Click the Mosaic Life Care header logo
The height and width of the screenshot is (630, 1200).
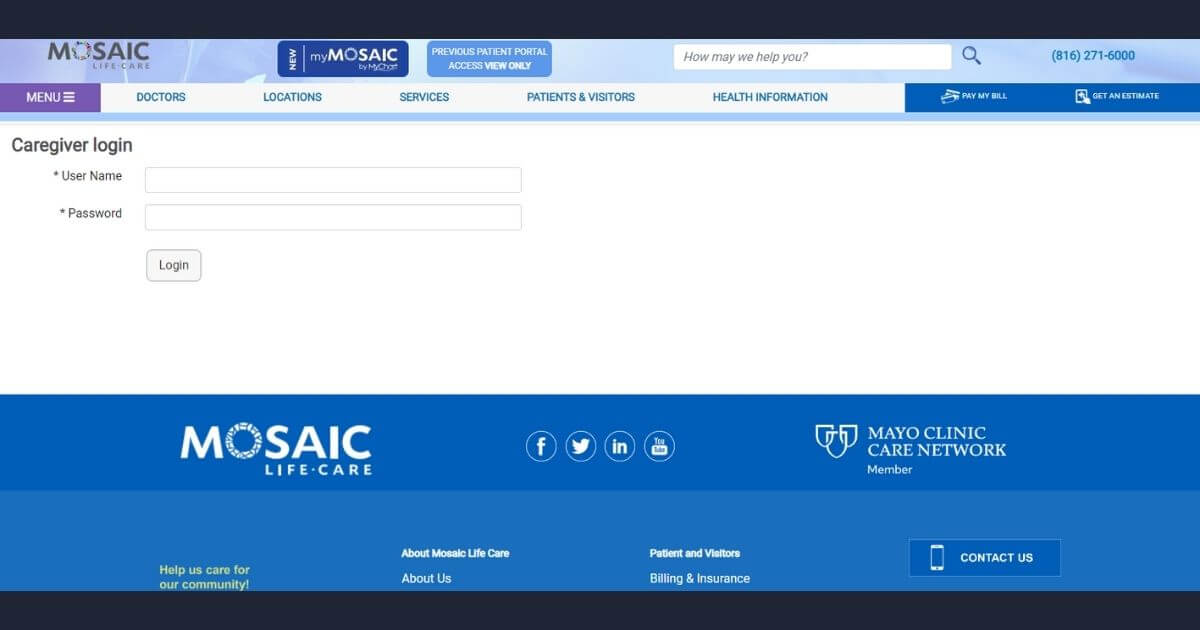(99, 55)
